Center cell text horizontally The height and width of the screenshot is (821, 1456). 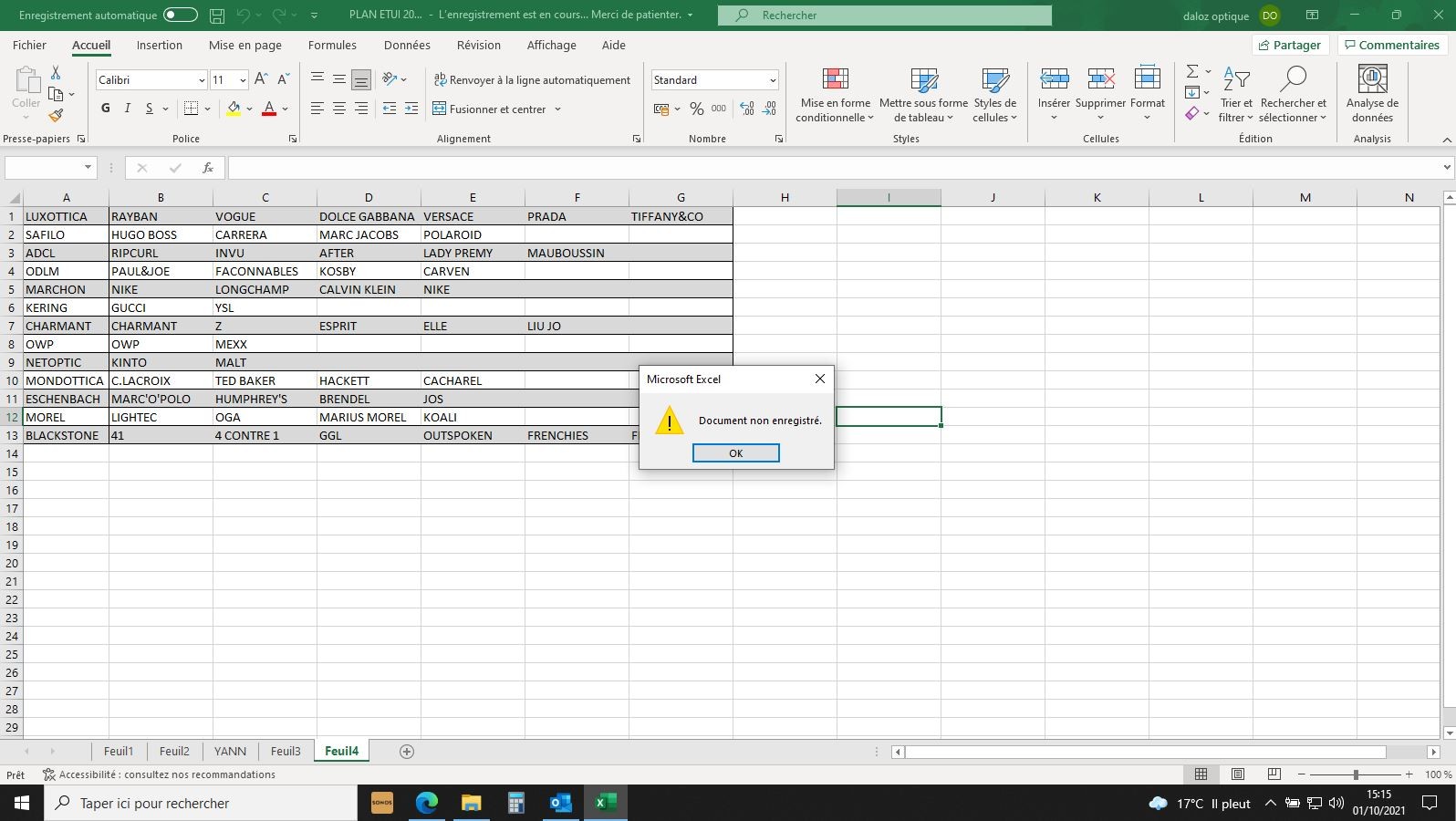[339, 109]
